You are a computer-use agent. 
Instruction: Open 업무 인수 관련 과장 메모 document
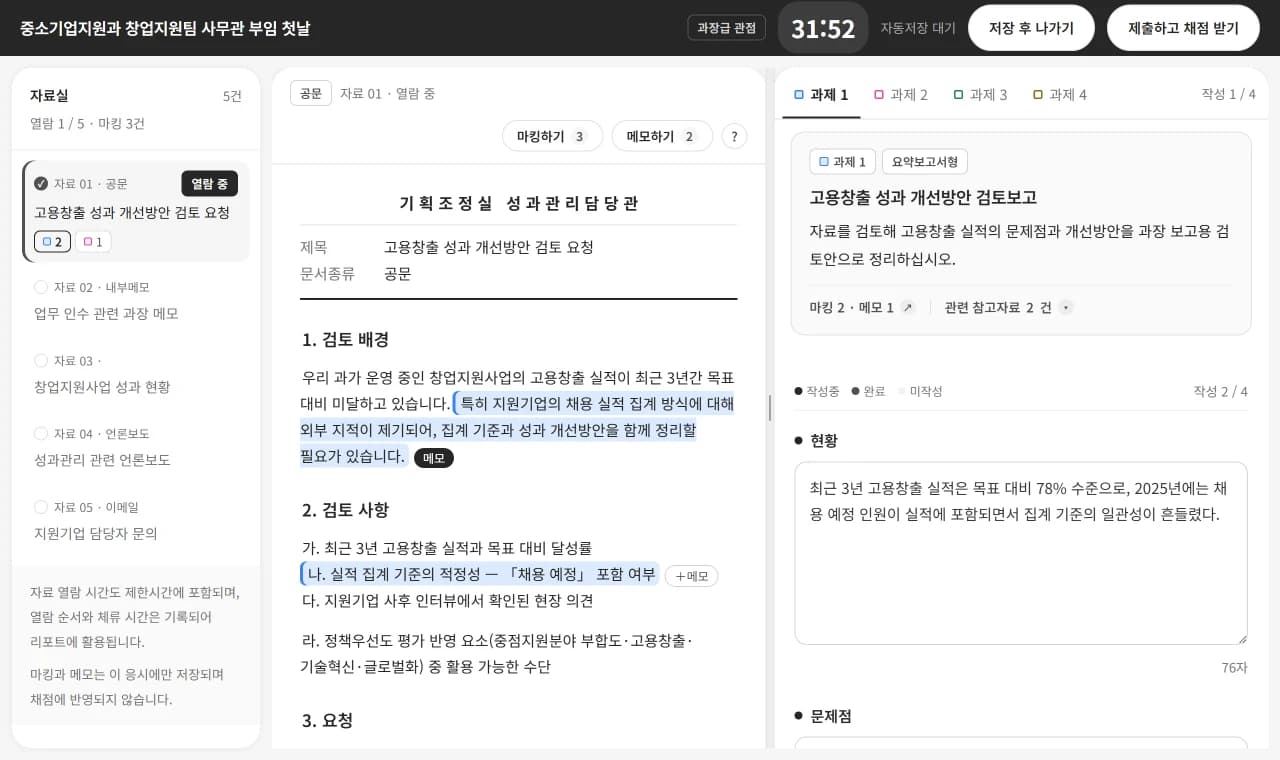click(x=106, y=314)
